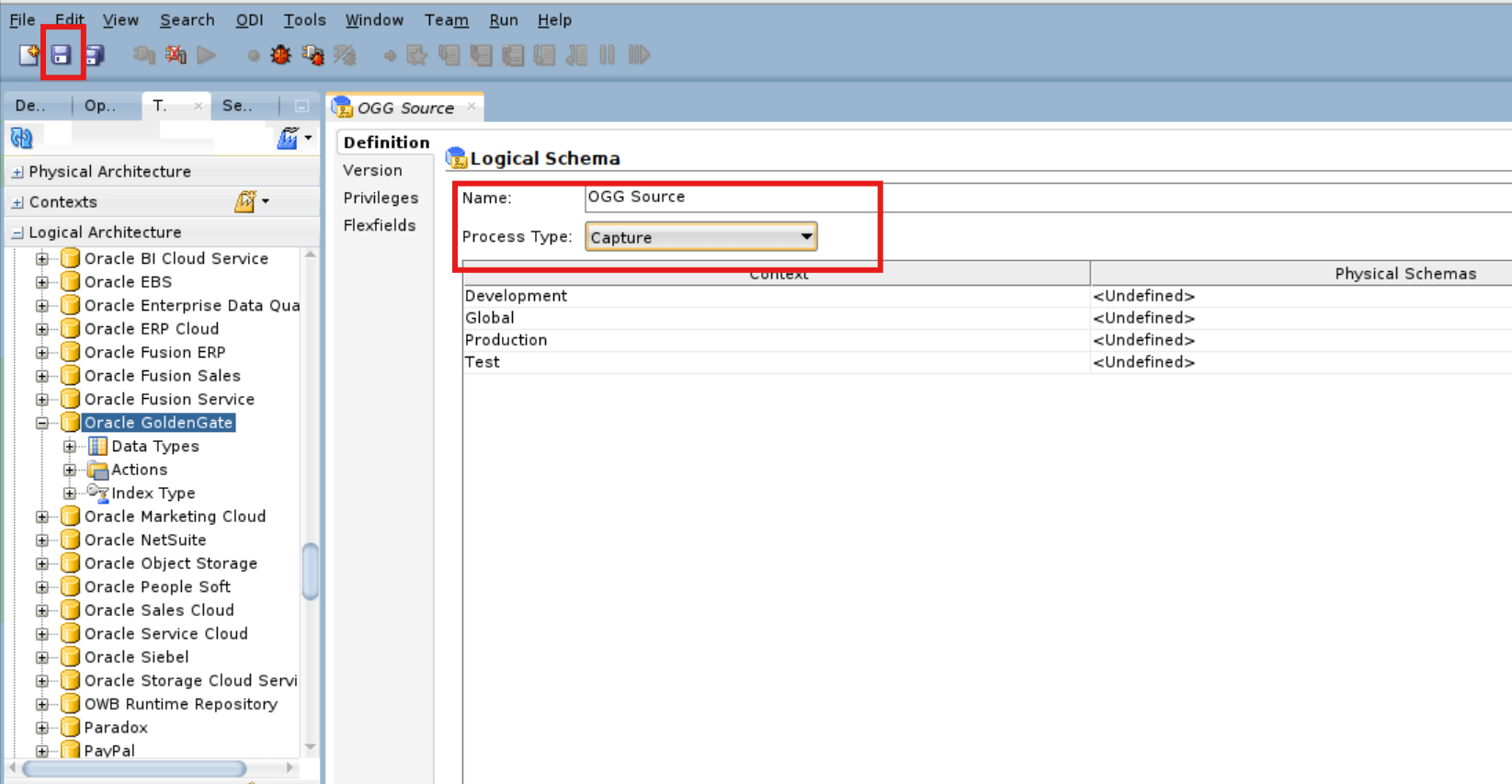
Task: Expand the Index Type node
Action: 70,494
